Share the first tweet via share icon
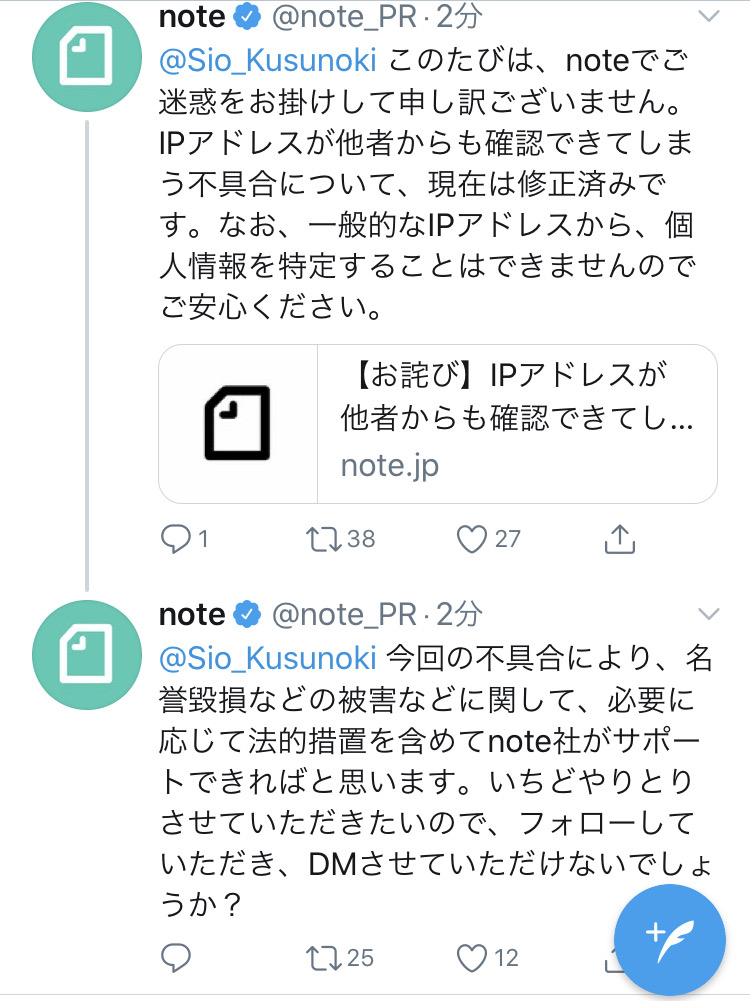This screenshot has width=750, height=1001. pos(619,538)
